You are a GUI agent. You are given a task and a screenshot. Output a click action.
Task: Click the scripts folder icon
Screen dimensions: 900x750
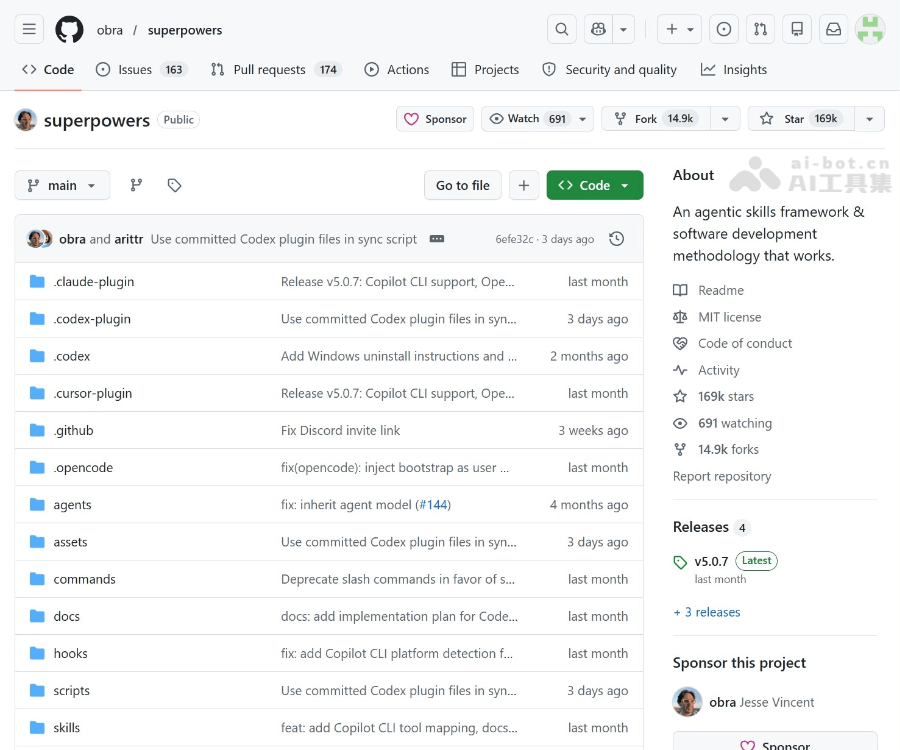(37, 690)
